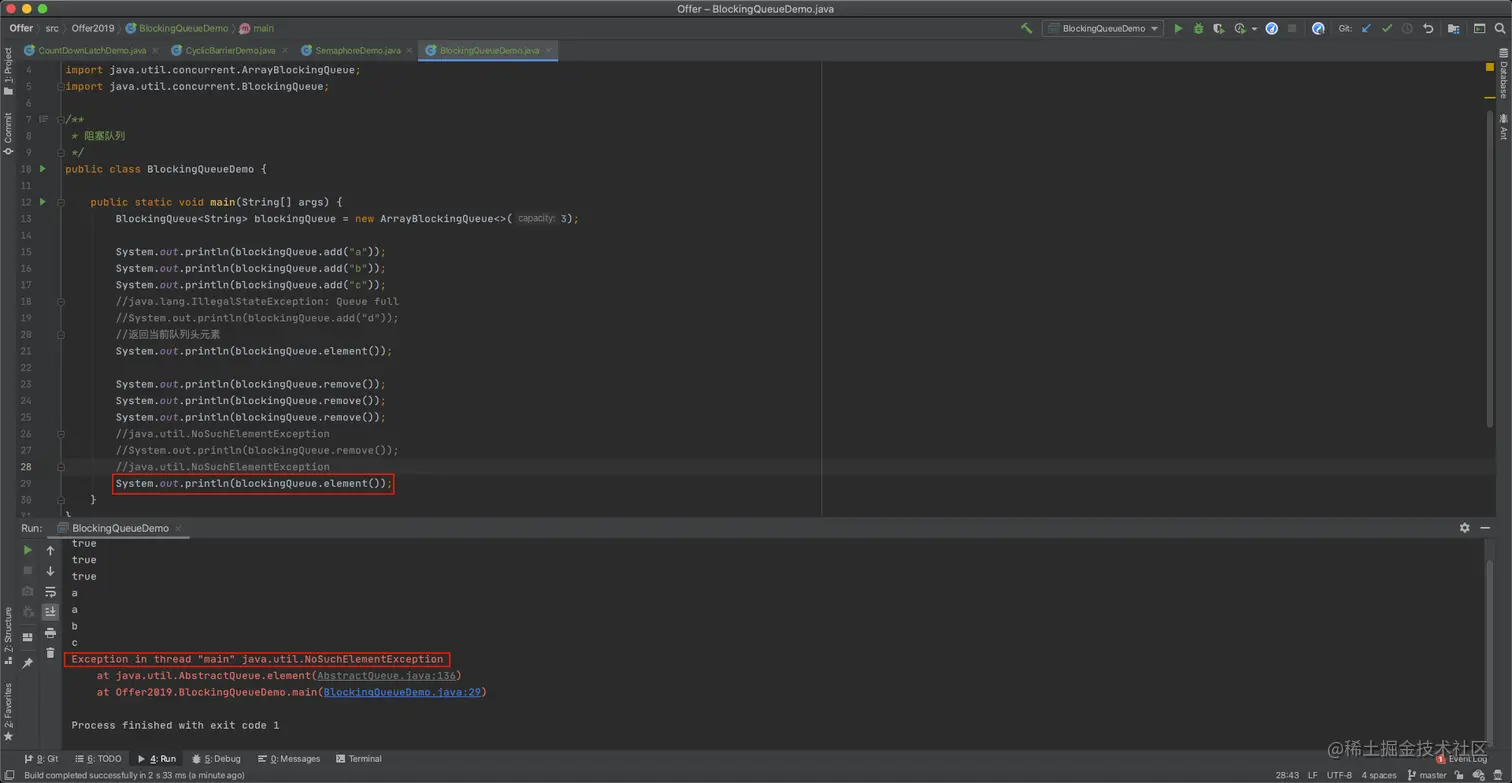
Task: Print the console output via the printer icon
Action: tap(50, 633)
